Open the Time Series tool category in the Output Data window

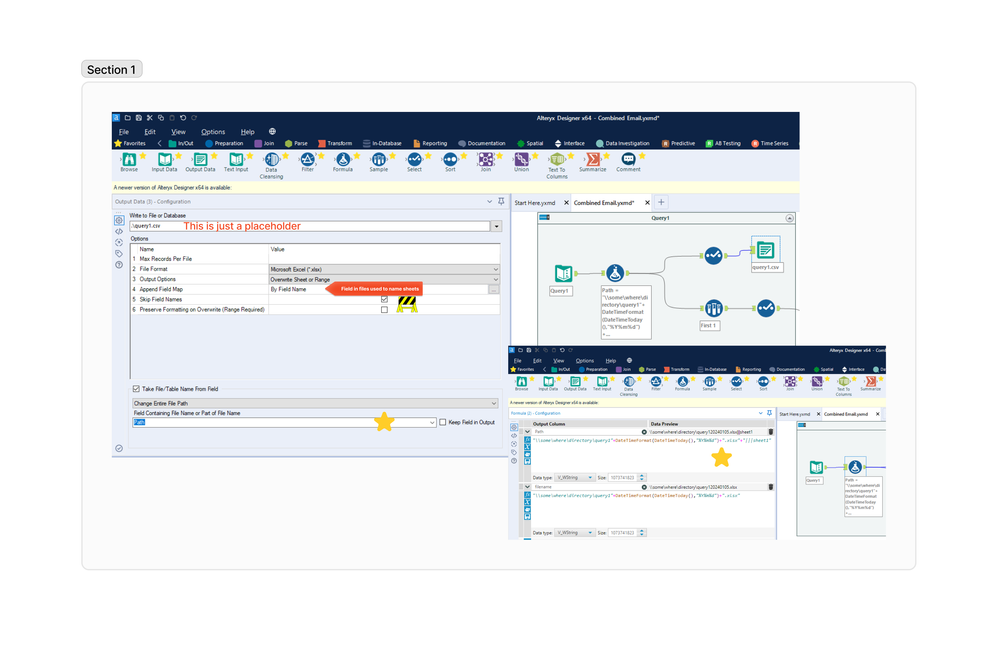click(x=770, y=143)
